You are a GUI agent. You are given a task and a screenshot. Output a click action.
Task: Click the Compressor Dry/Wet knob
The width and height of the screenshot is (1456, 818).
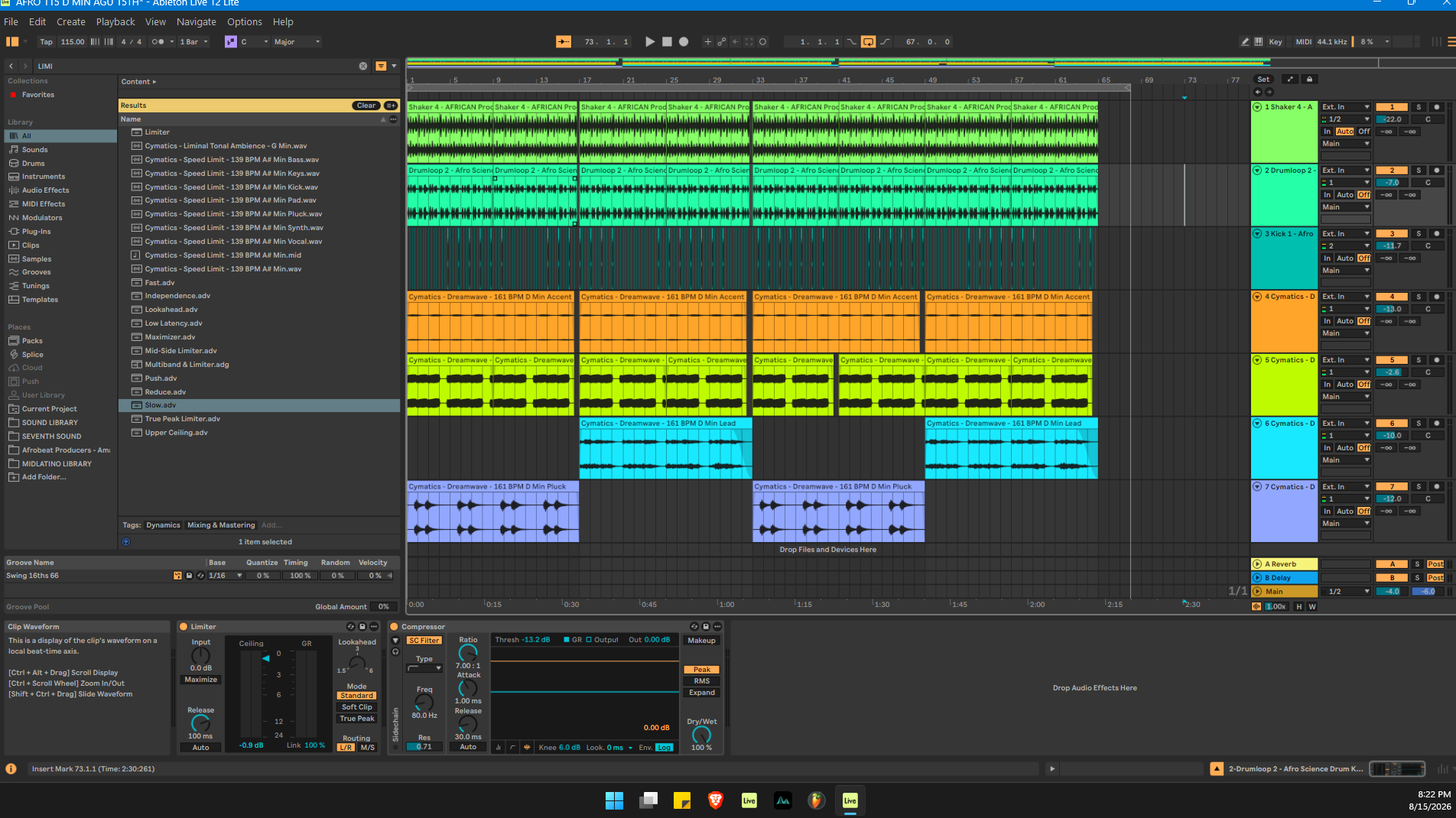pyautogui.click(x=701, y=735)
